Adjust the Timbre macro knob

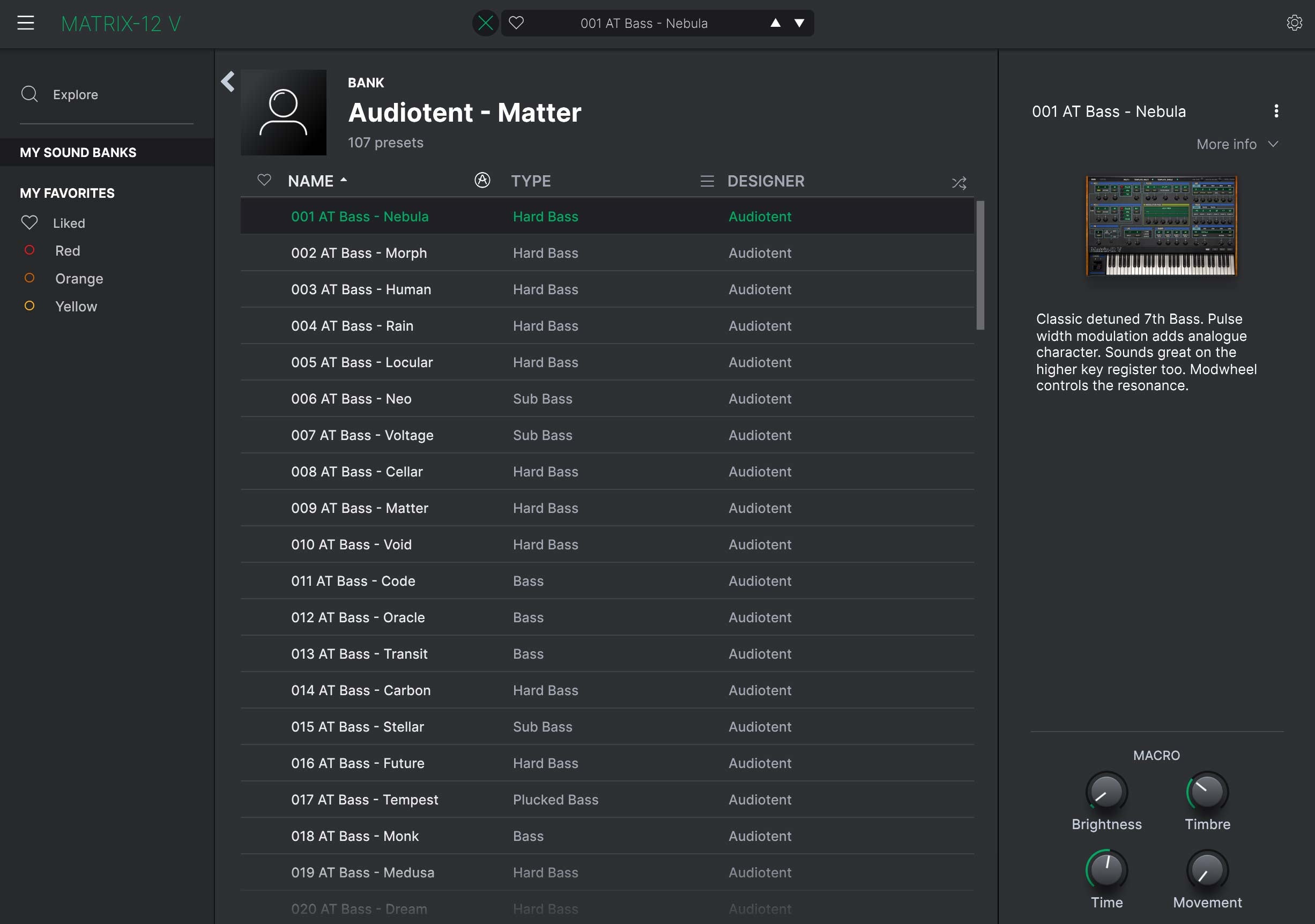pos(1207,792)
